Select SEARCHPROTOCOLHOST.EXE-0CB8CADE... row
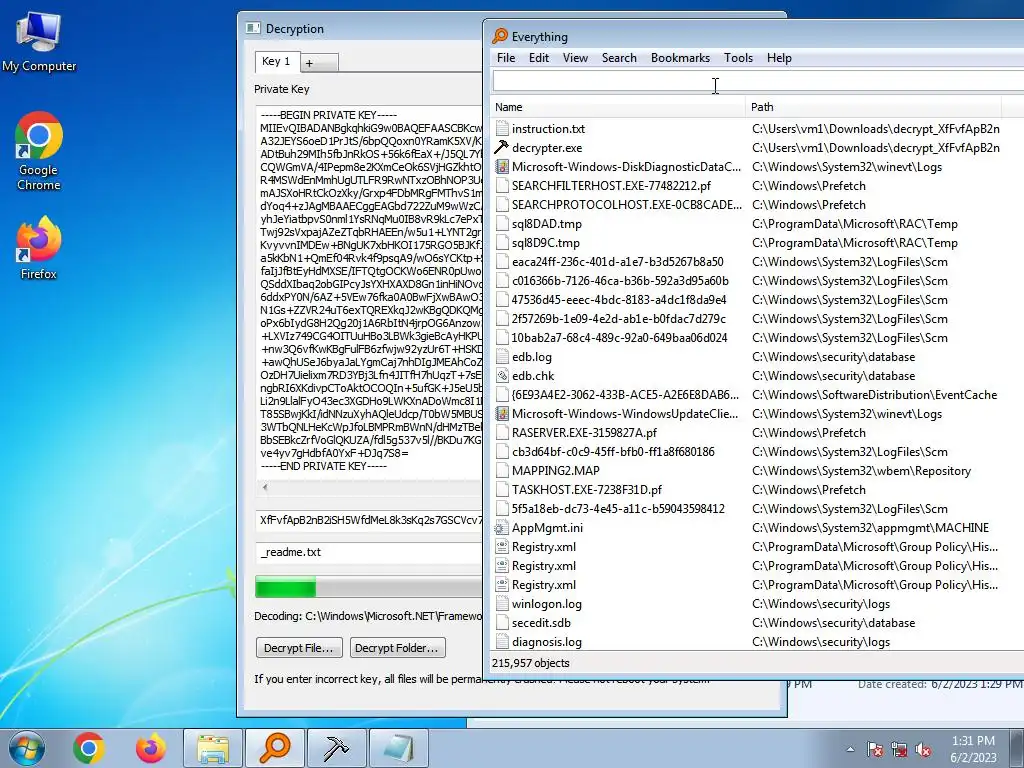Screen dimensions: 1024x768 click(x=758, y=204)
